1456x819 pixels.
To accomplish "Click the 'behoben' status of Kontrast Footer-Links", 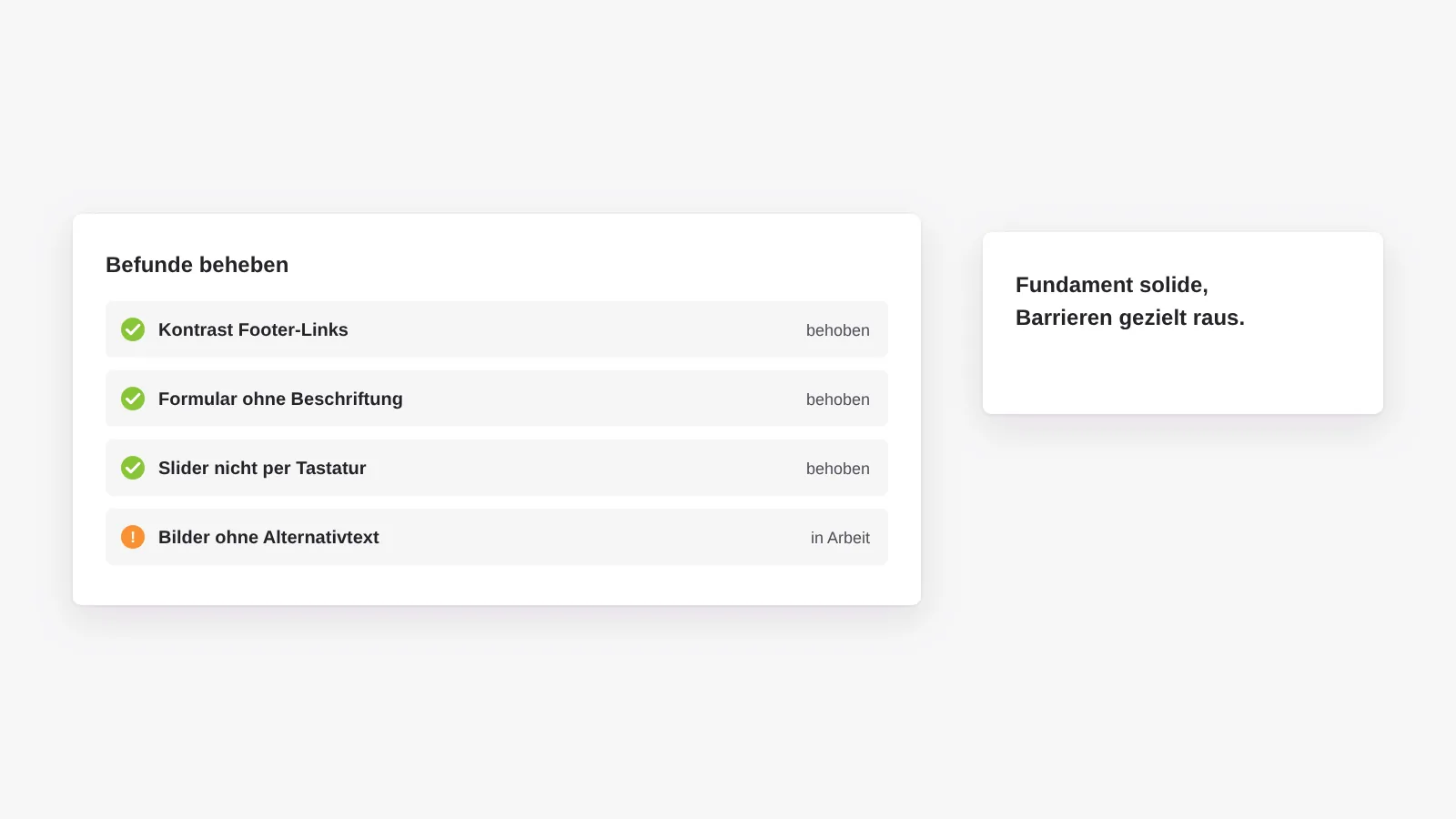I will coord(838,330).
